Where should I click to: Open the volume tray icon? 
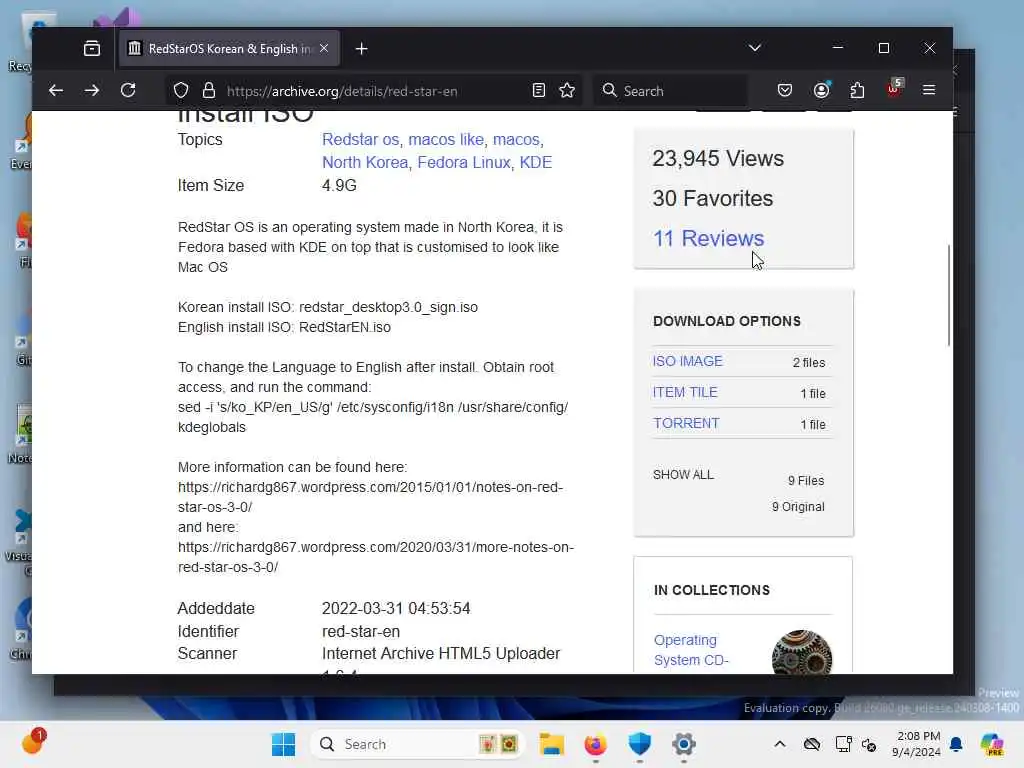pyautogui.click(x=869, y=744)
